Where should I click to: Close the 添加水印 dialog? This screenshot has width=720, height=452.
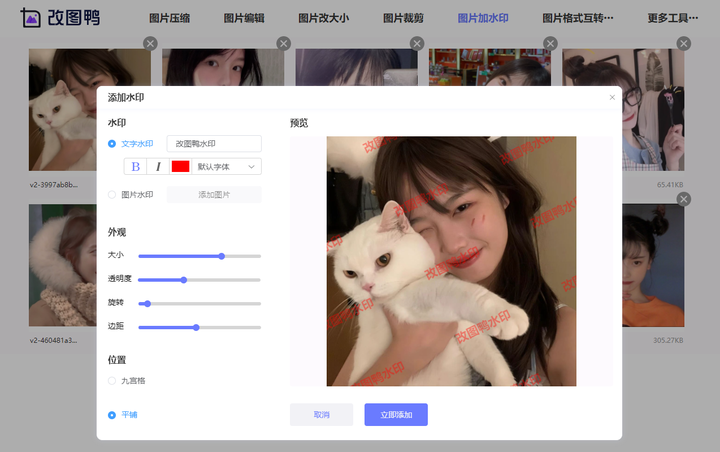(612, 97)
